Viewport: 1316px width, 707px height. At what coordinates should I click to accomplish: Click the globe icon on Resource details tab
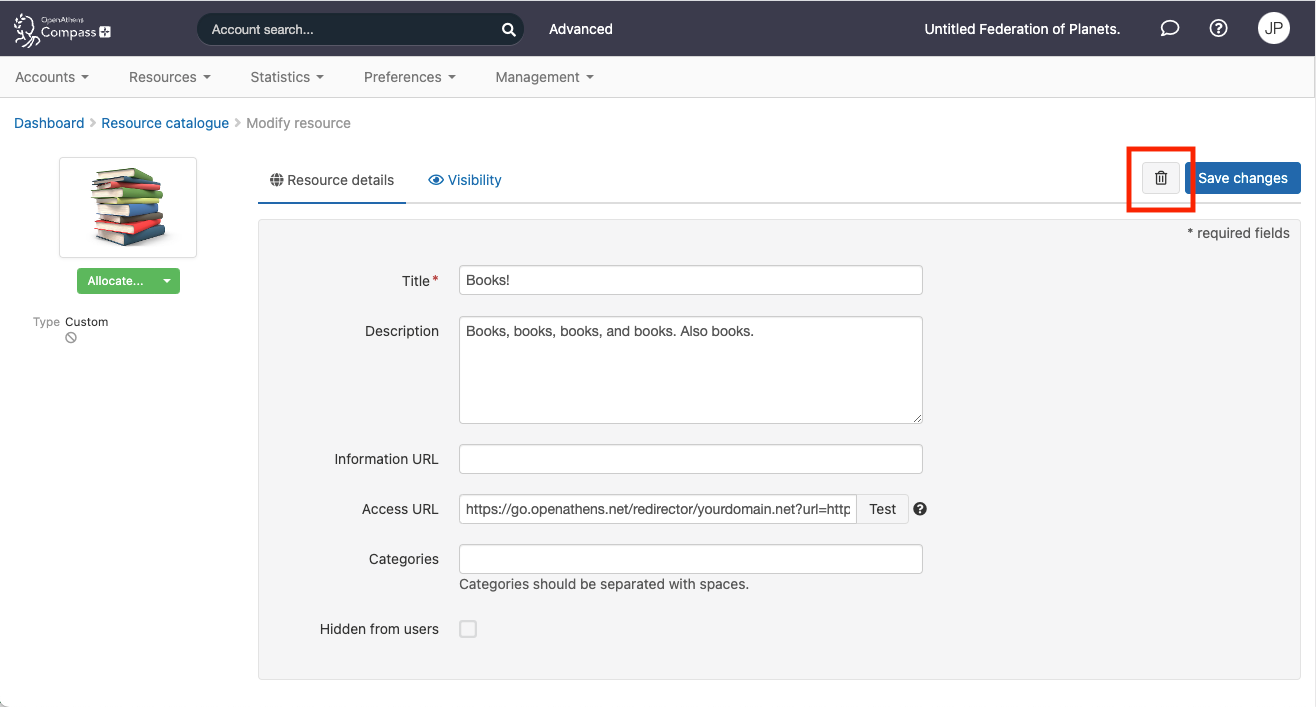coord(277,180)
